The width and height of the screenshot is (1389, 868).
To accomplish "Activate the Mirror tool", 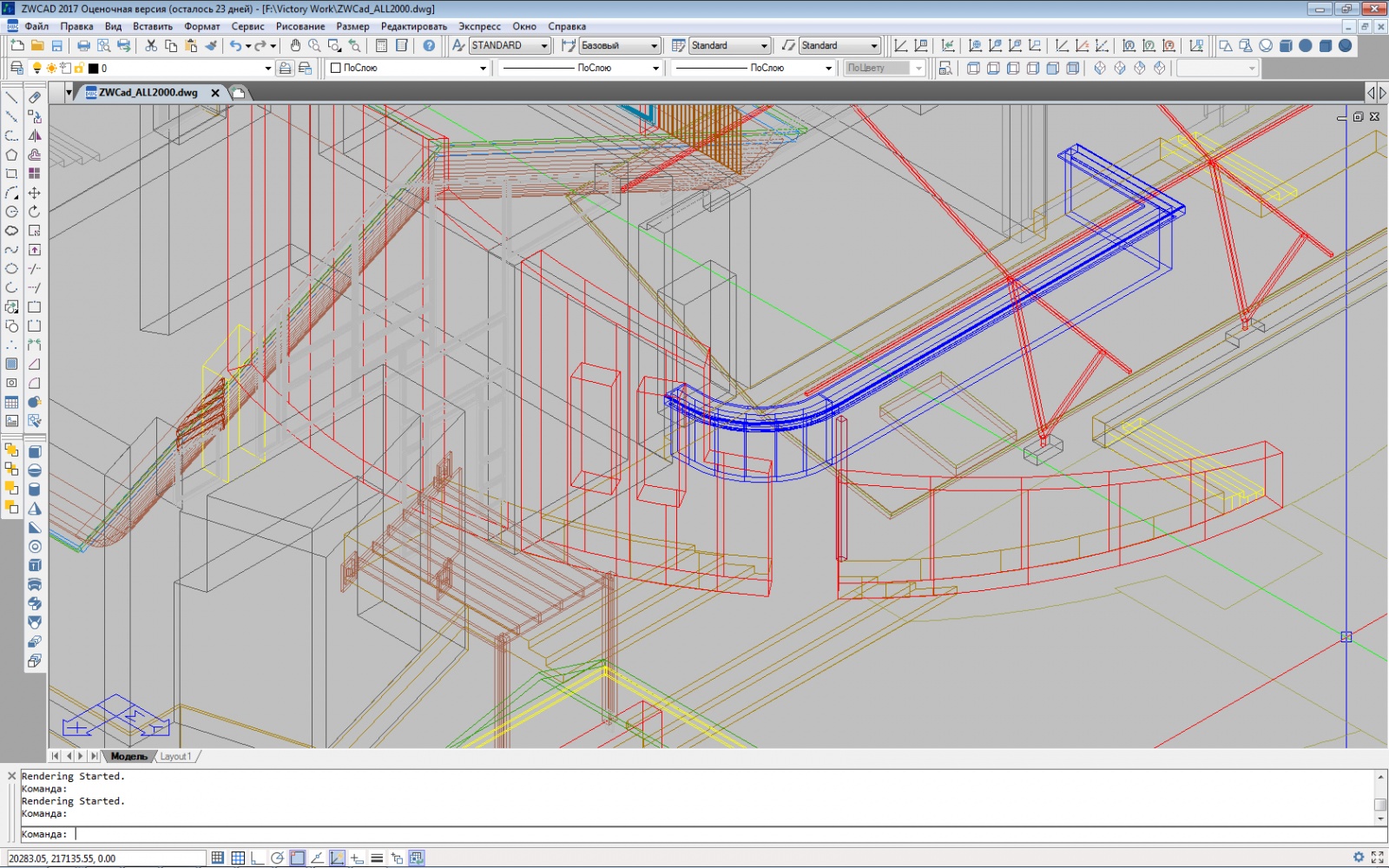I will [35, 136].
